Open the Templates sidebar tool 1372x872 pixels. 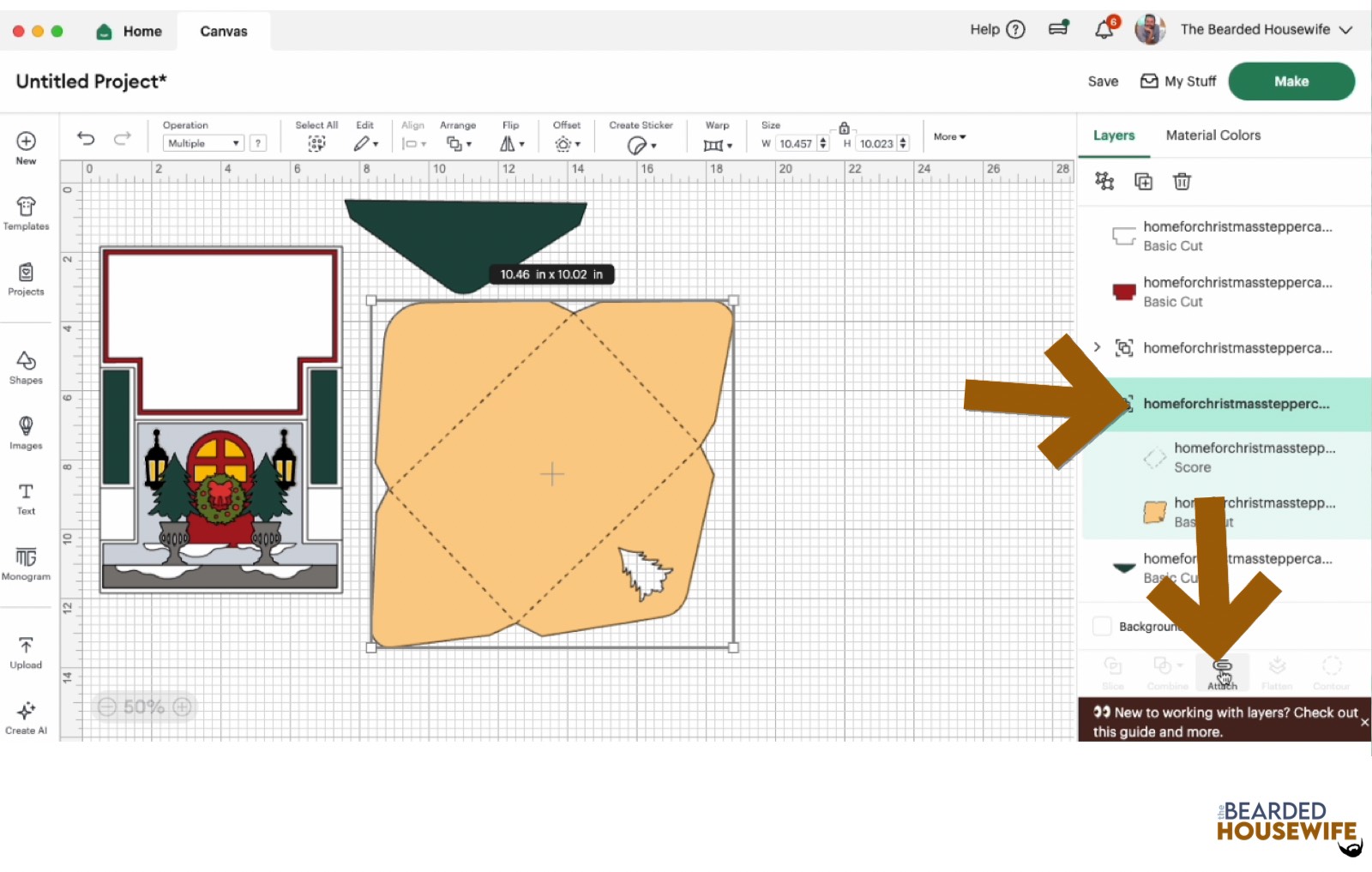(x=26, y=213)
